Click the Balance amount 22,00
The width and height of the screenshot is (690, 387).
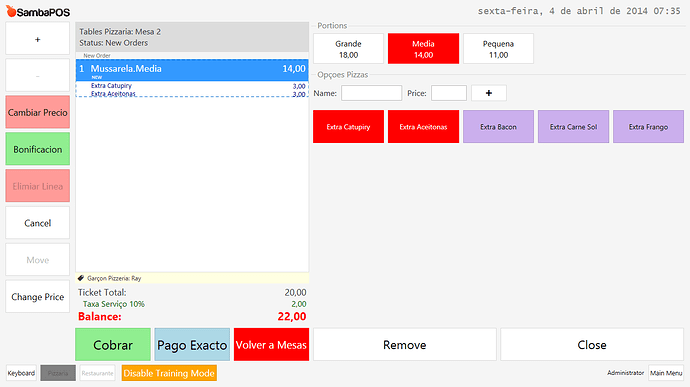pos(292,317)
